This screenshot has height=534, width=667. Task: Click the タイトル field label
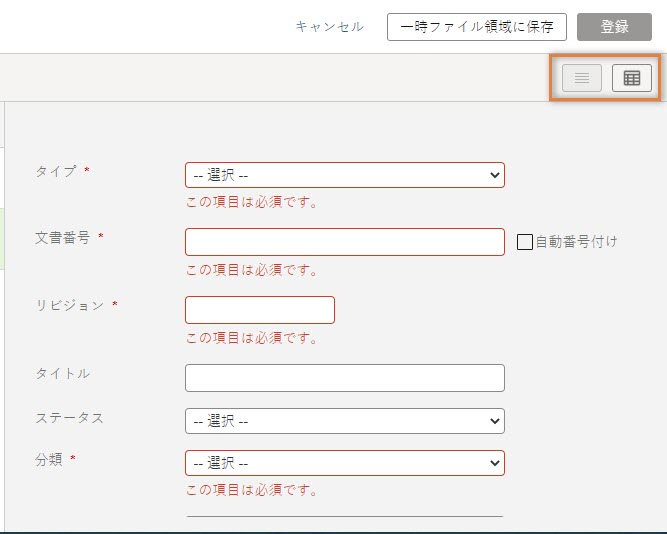[x=63, y=373]
